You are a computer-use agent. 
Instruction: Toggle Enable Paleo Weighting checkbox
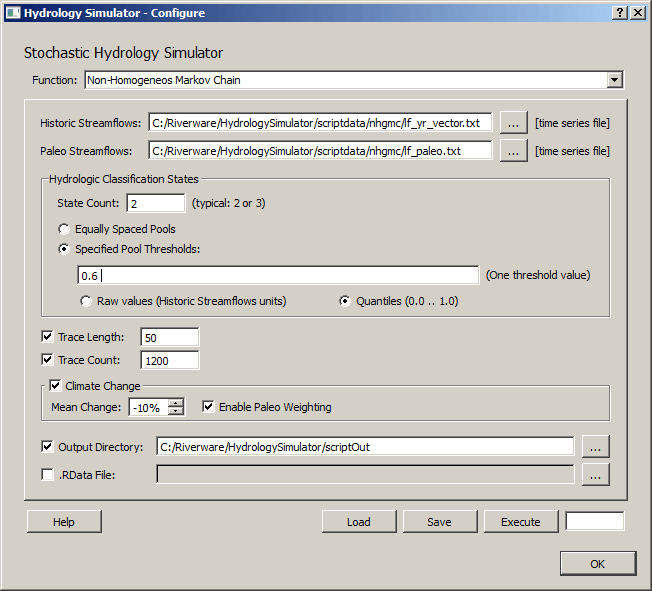(x=208, y=406)
